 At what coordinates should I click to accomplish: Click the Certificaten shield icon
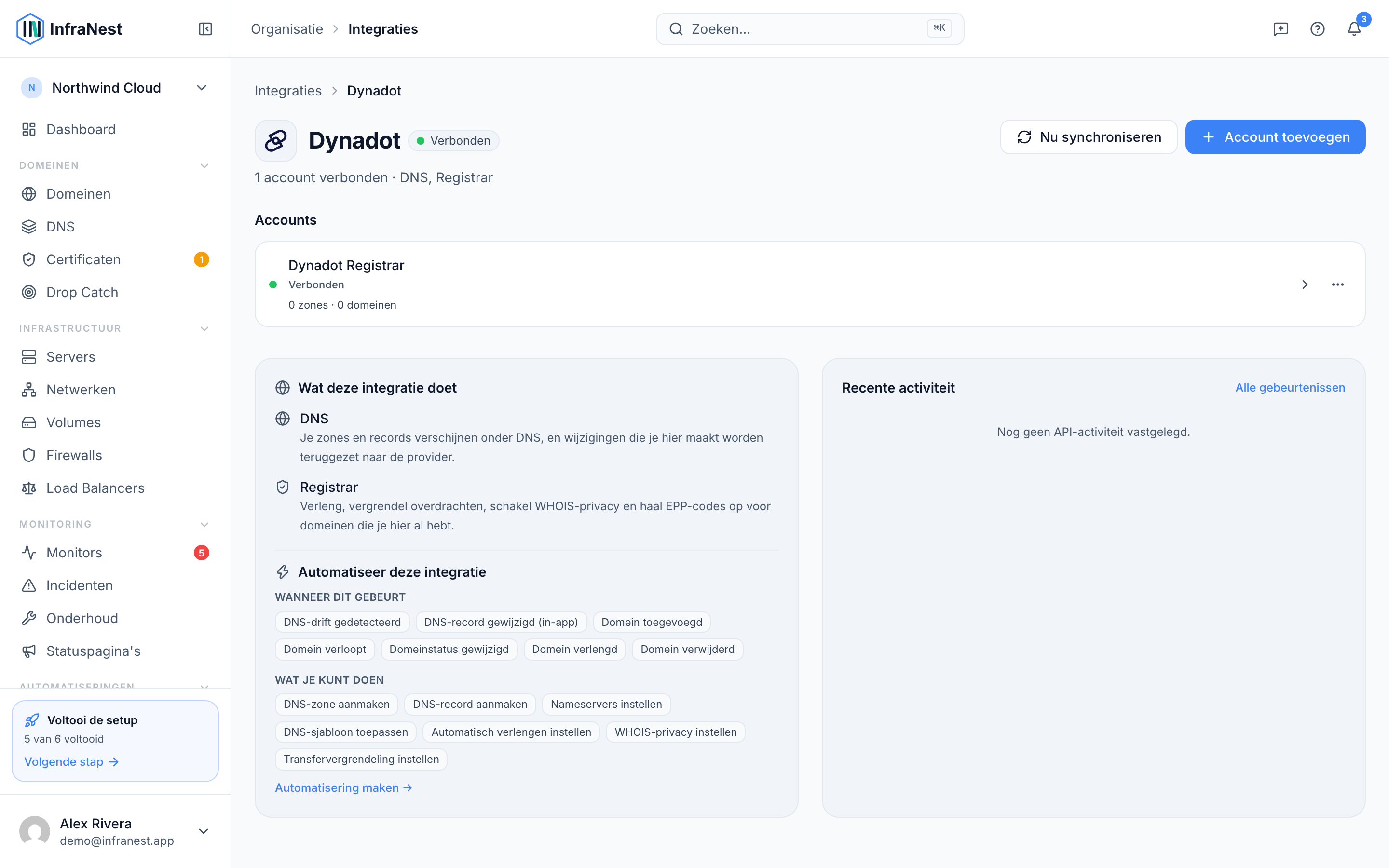[29, 259]
